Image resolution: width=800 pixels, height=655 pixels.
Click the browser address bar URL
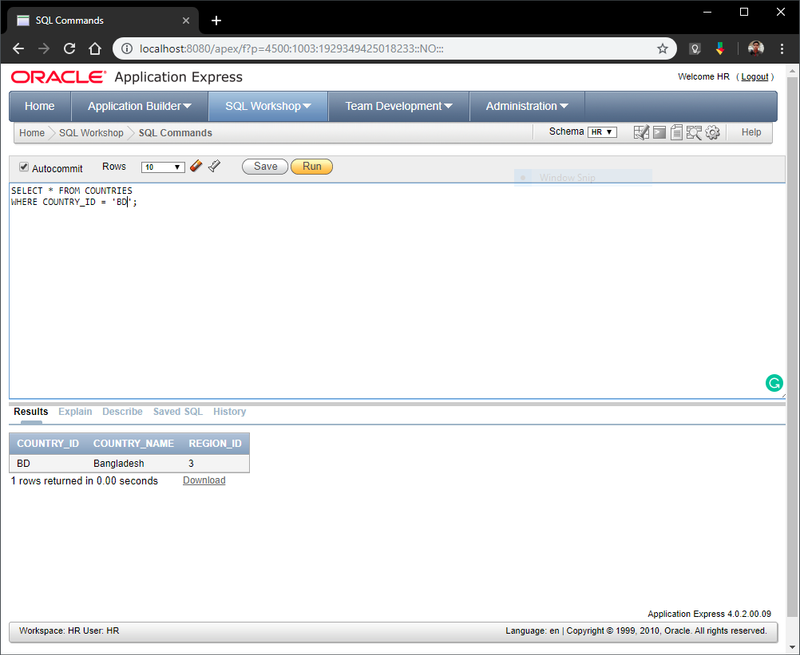291,49
